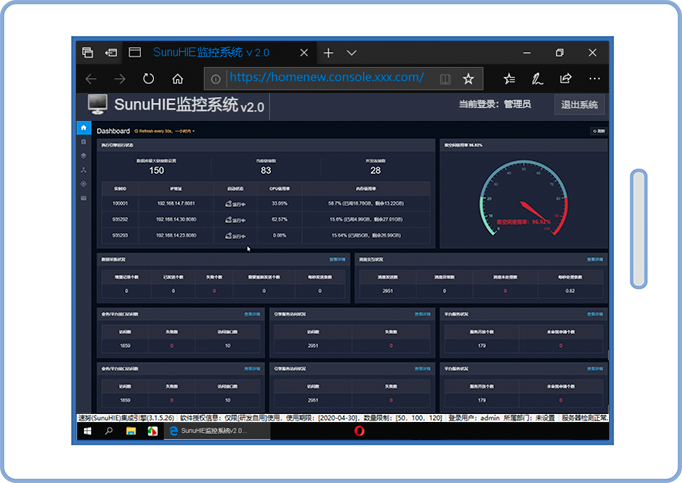Screen dimensions: 682x483
Task: Bookmark page with the star icon
Action: click(468, 78)
